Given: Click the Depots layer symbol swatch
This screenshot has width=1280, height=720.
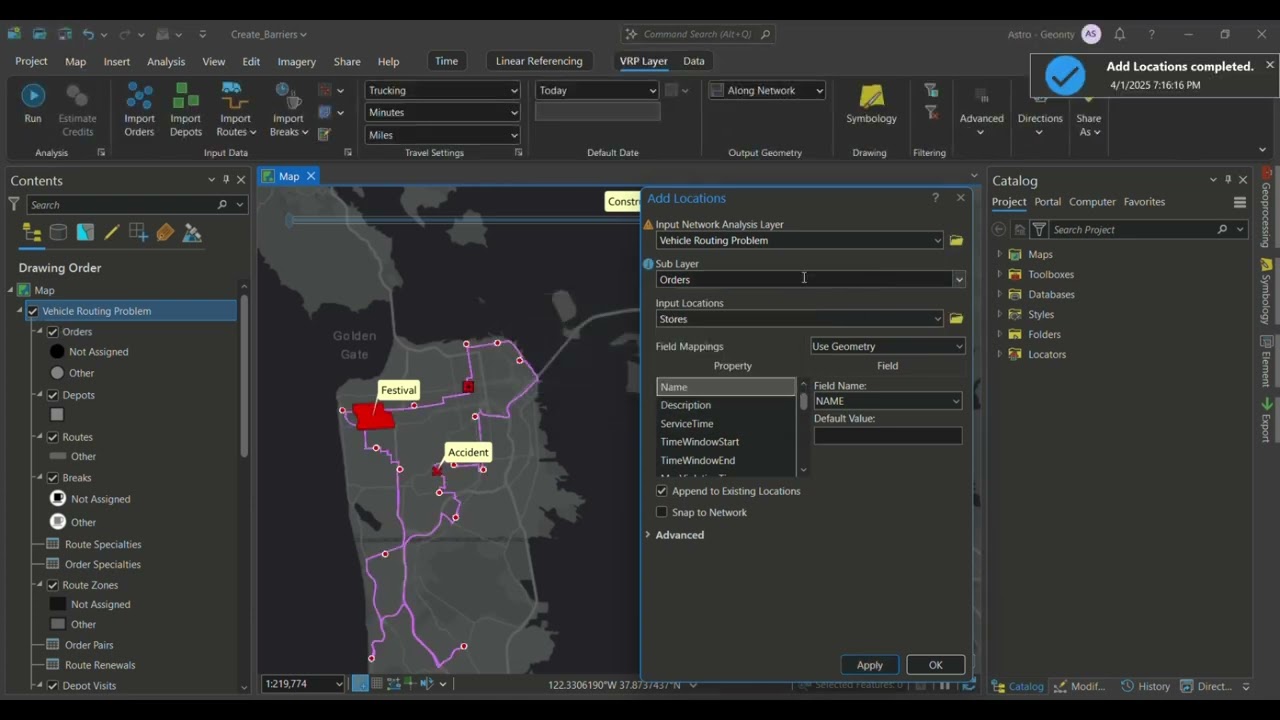Looking at the screenshot, I should (57, 414).
